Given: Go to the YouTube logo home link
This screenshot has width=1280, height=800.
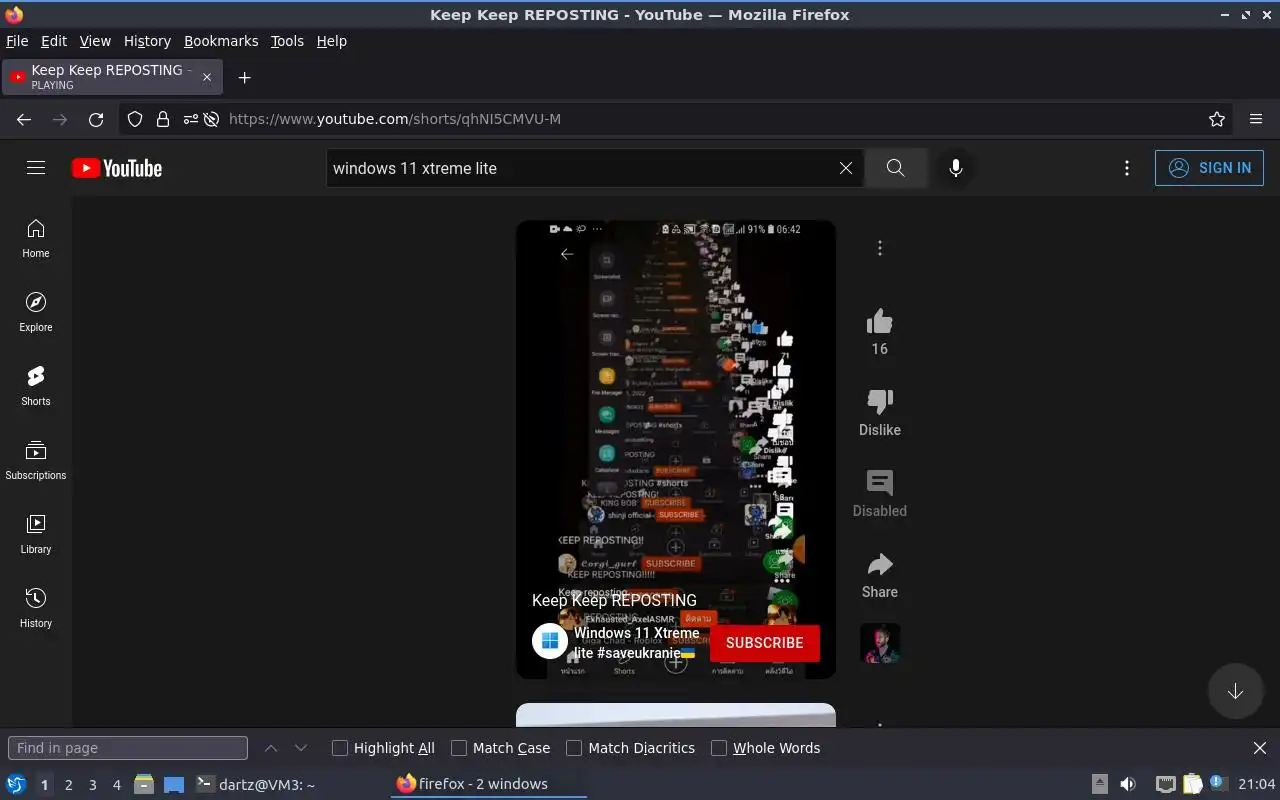Looking at the screenshot, I should [x=117, y=168].
